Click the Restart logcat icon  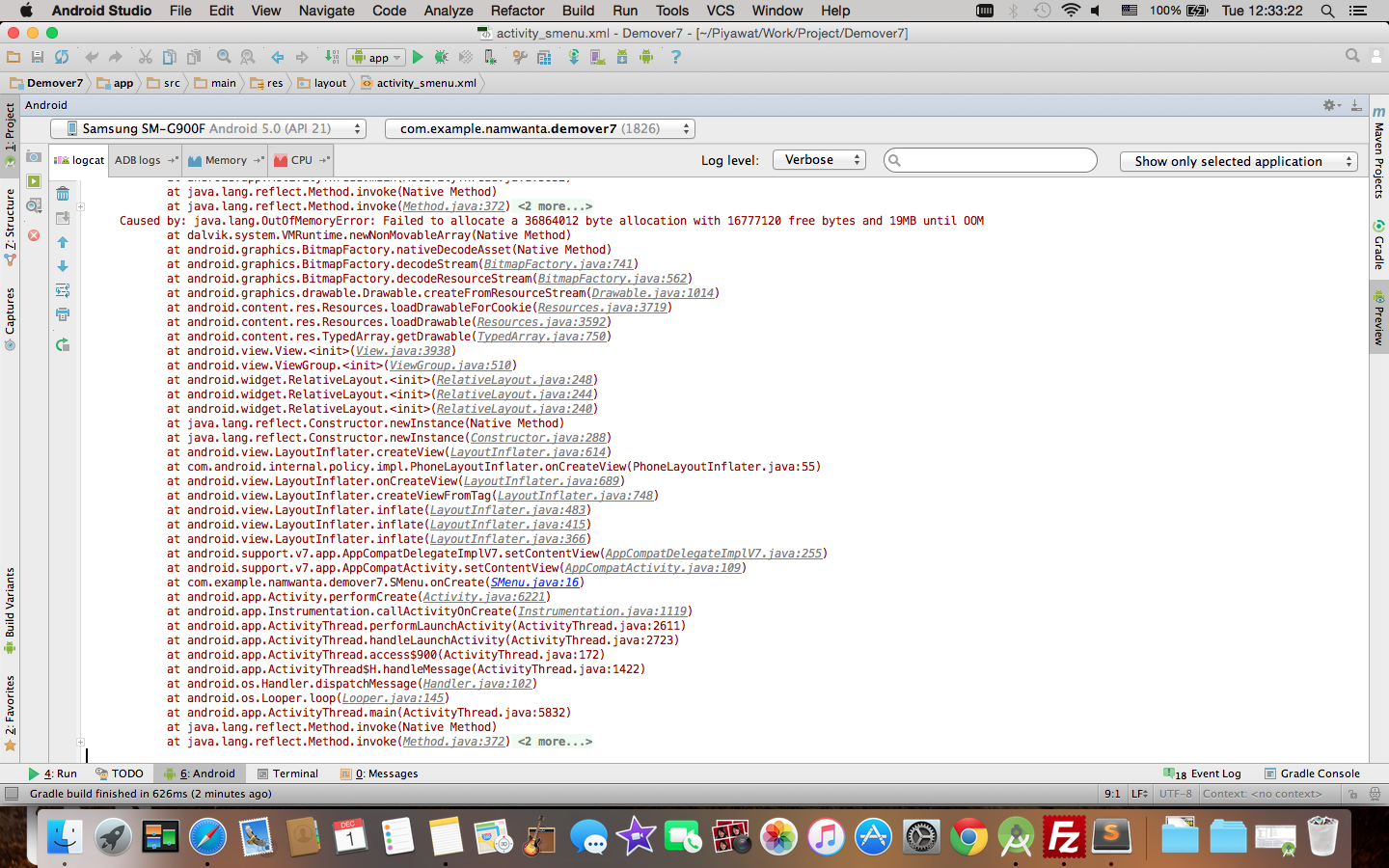click(x=63, y=344)
